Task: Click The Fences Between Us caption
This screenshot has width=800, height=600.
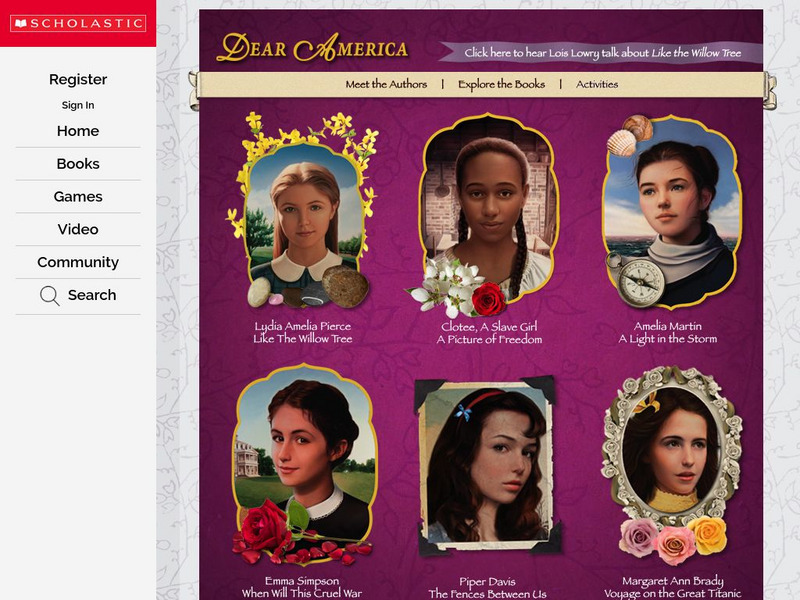Action: click(x=487, y=594)
